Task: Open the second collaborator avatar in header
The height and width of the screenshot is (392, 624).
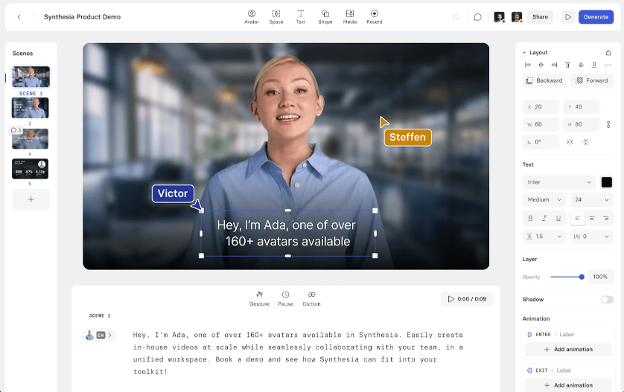Action: tap(517, 17)
